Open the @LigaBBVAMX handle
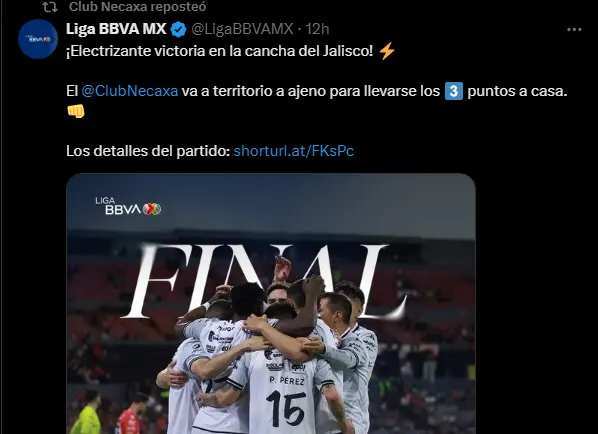 pyautogui.click(x=242, y=29)
